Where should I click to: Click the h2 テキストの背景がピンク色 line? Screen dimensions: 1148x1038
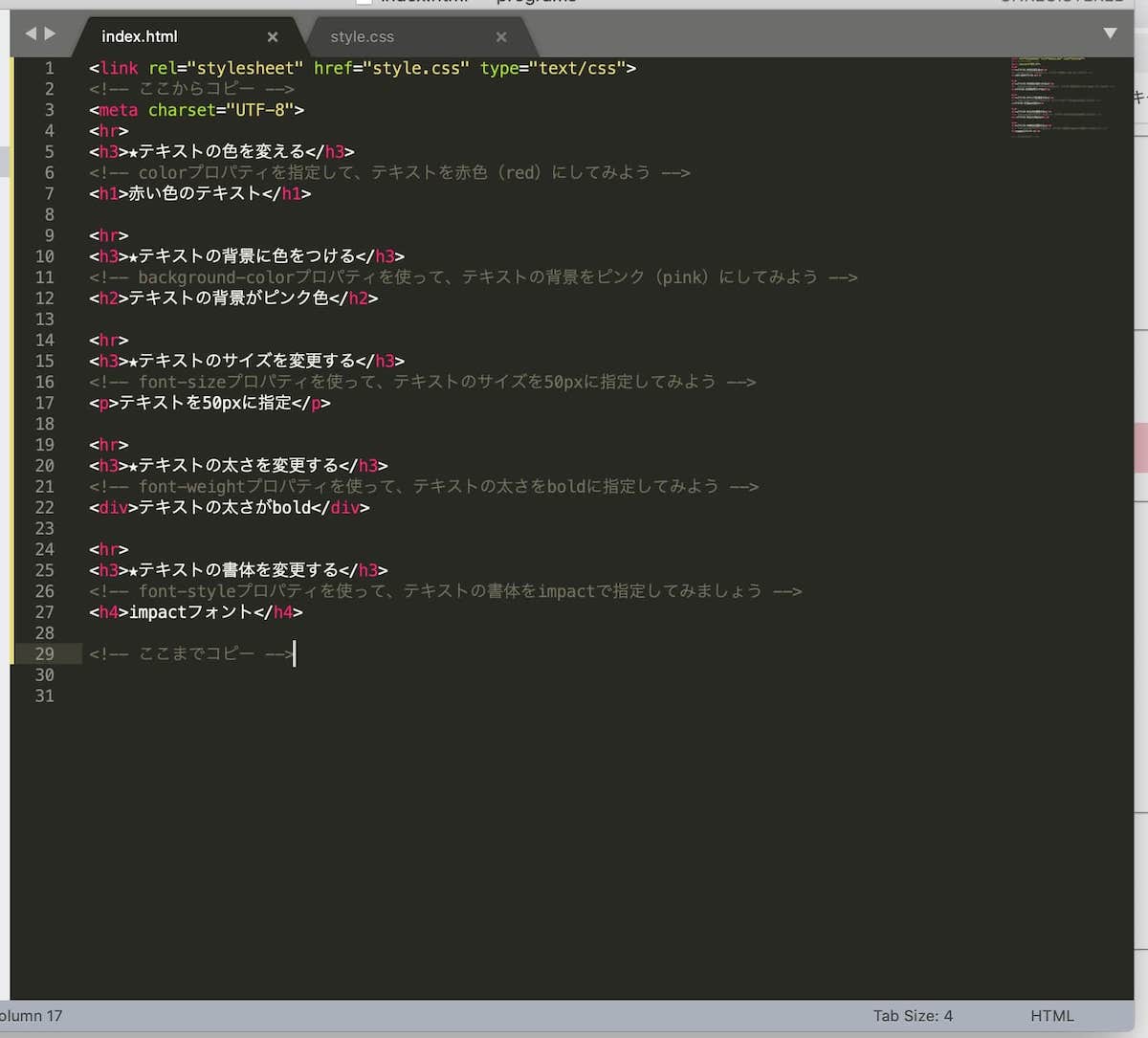coord(233,298)
